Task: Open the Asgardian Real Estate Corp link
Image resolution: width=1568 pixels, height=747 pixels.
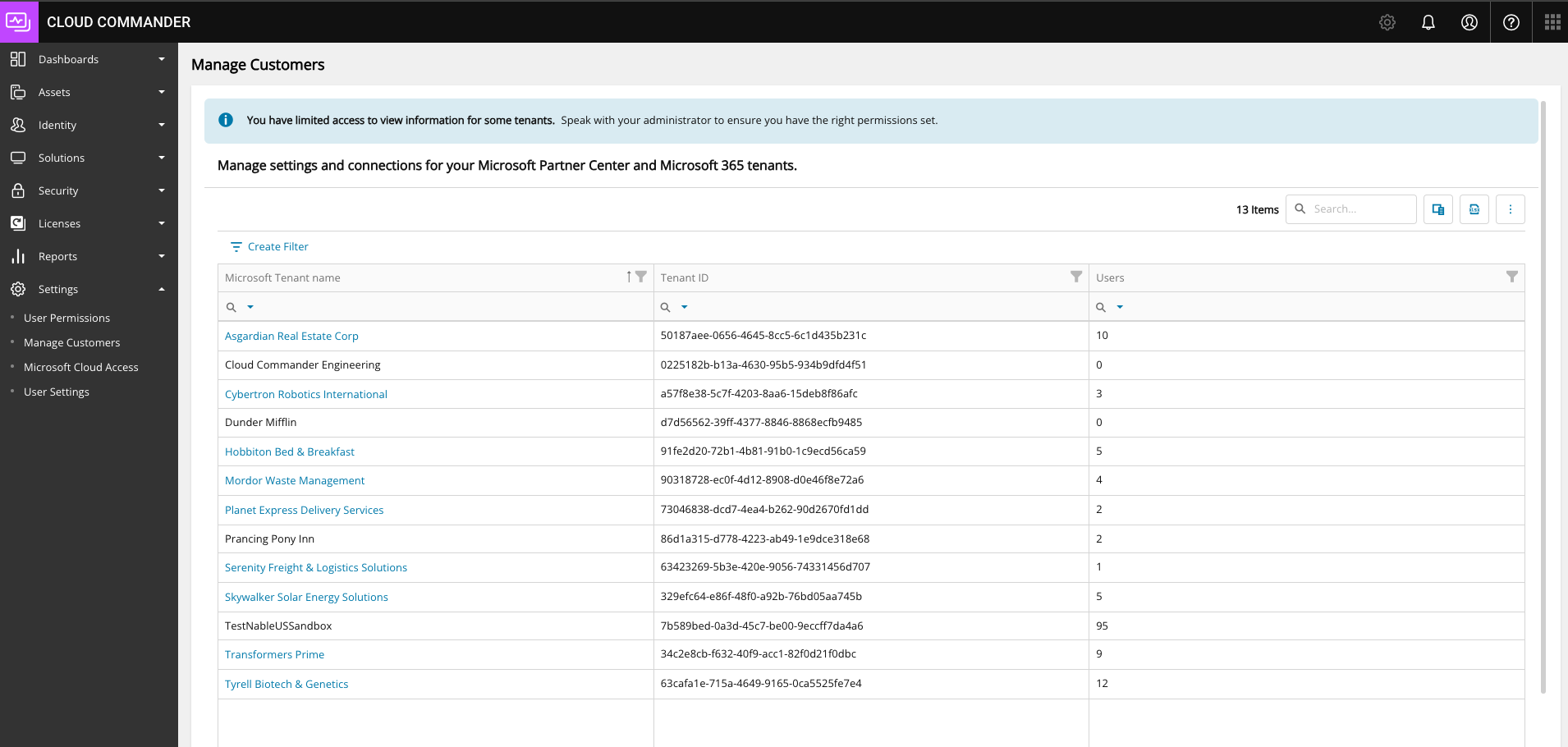Action: (291, 336)
